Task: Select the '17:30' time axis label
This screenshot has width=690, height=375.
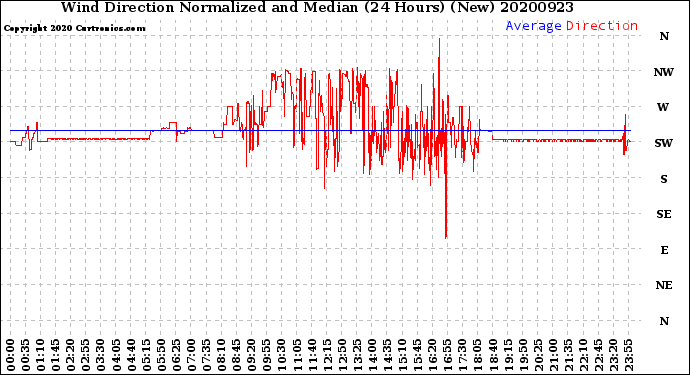Action: [x=462, y=355]
